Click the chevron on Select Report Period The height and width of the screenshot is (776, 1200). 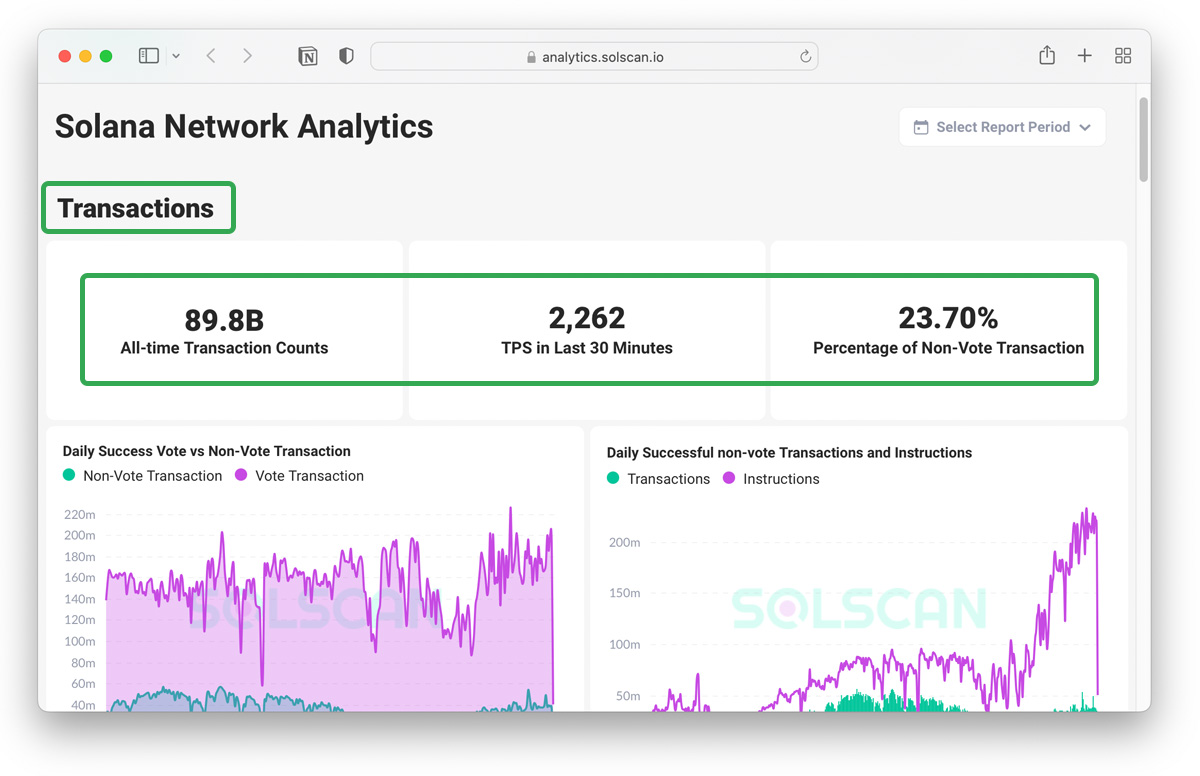click(x=1086, y=128)
